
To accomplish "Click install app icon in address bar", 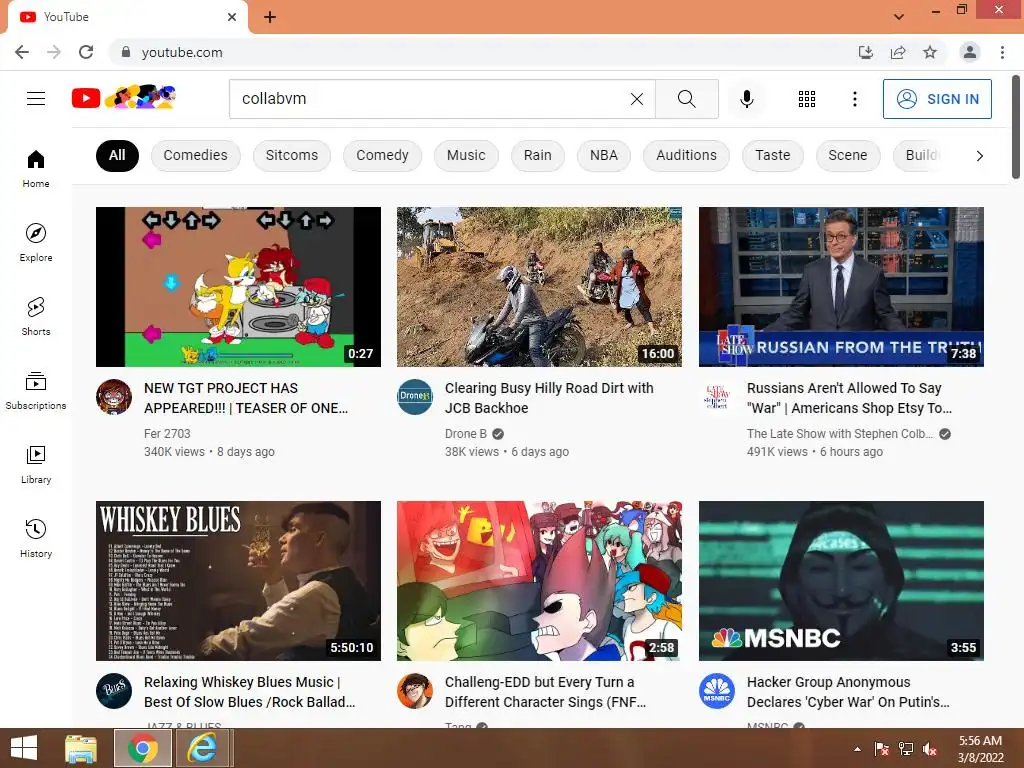I will (x=865, y=52).
